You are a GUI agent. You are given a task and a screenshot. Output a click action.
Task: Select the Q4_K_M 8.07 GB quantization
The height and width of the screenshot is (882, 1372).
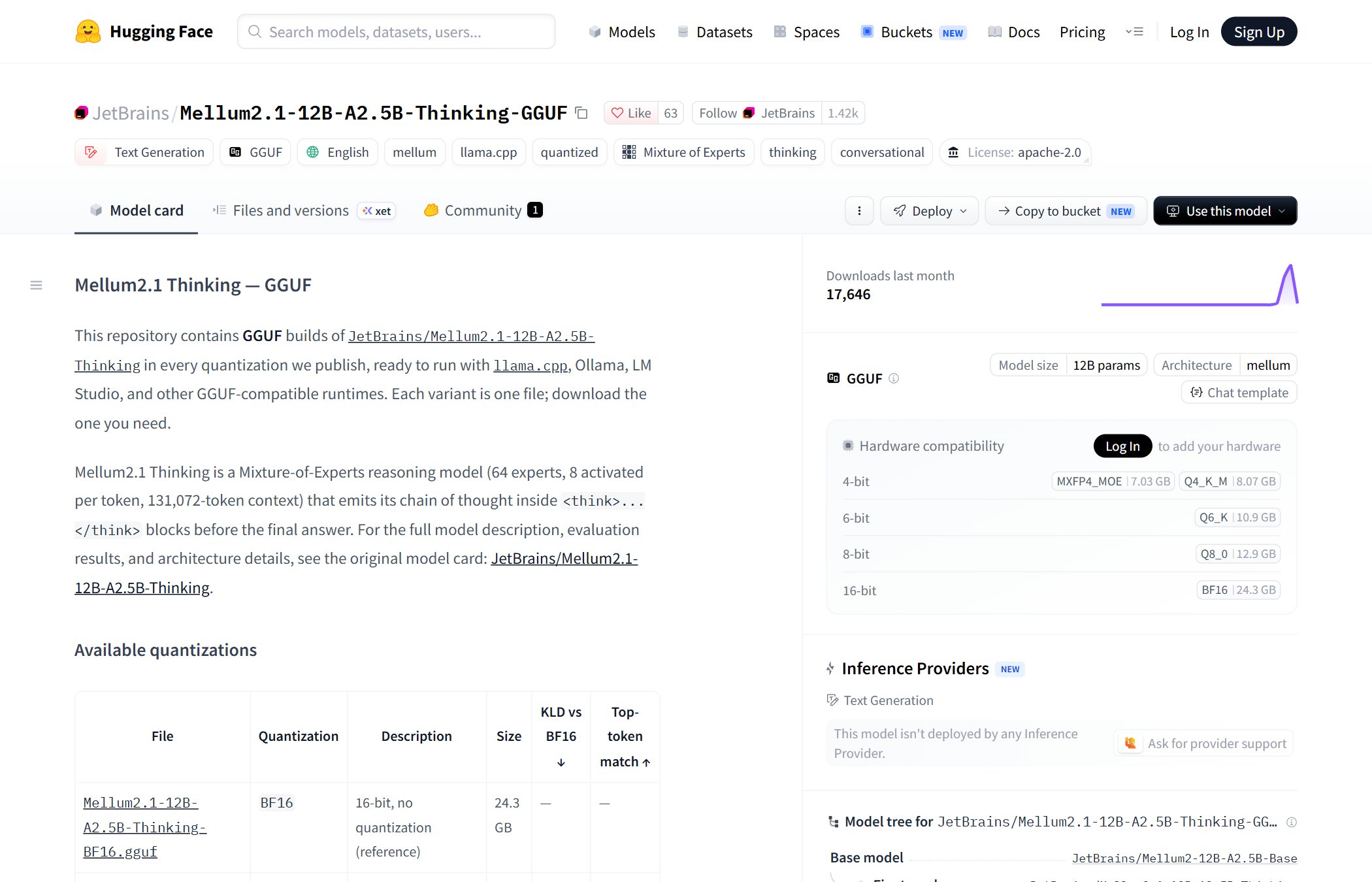click(x=1230, y=481)
